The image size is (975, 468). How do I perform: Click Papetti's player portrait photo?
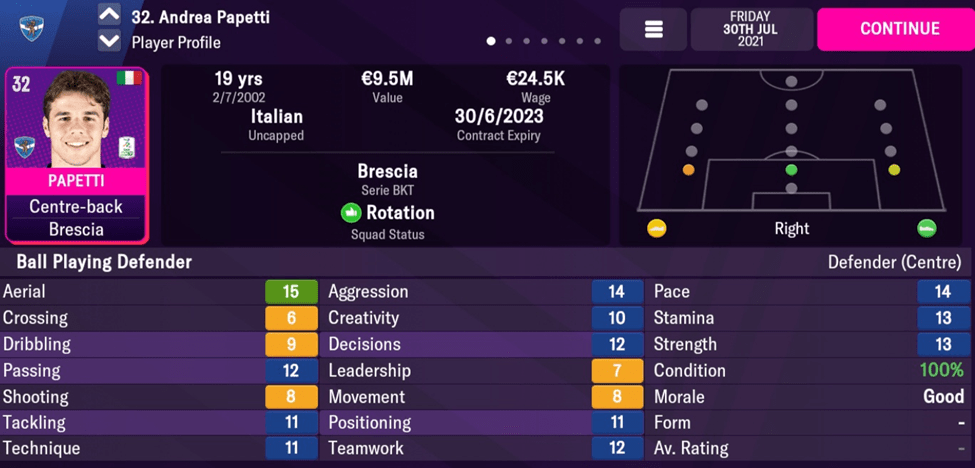pyautogui.click(x=76, y=120)
